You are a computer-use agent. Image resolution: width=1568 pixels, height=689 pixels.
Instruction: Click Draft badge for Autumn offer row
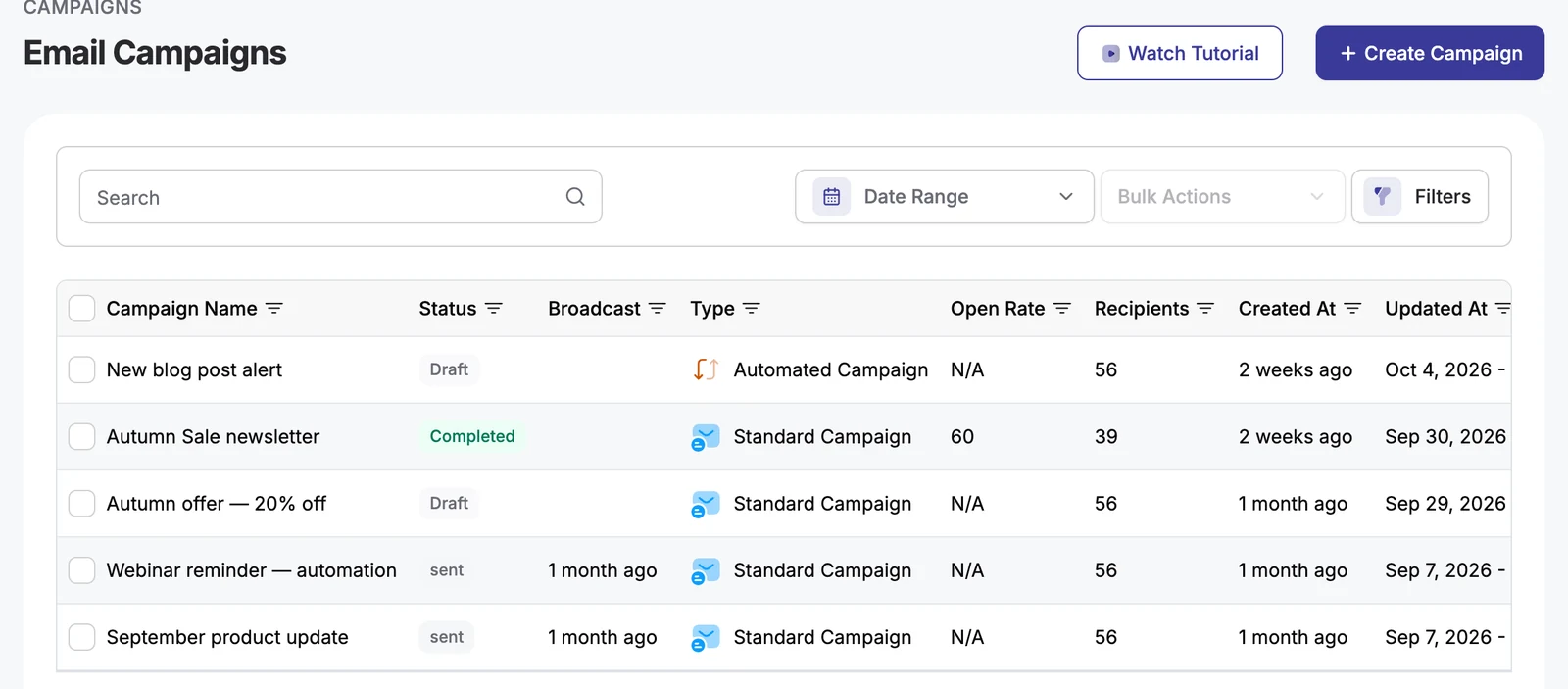pos(449,504)
